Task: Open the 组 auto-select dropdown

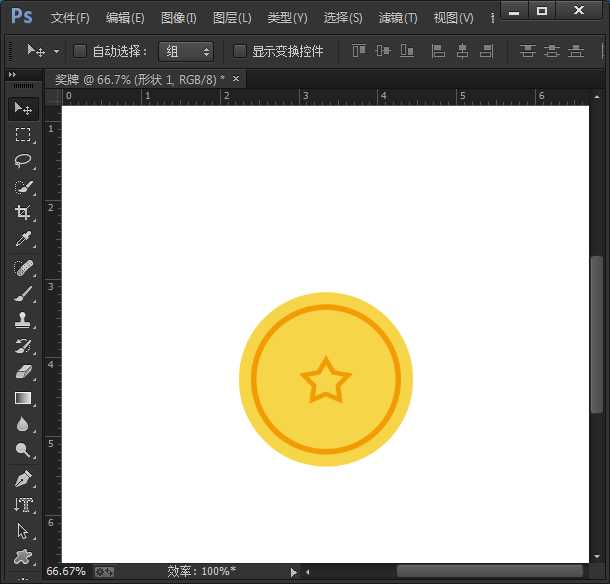Action: [x=186, y=51]
